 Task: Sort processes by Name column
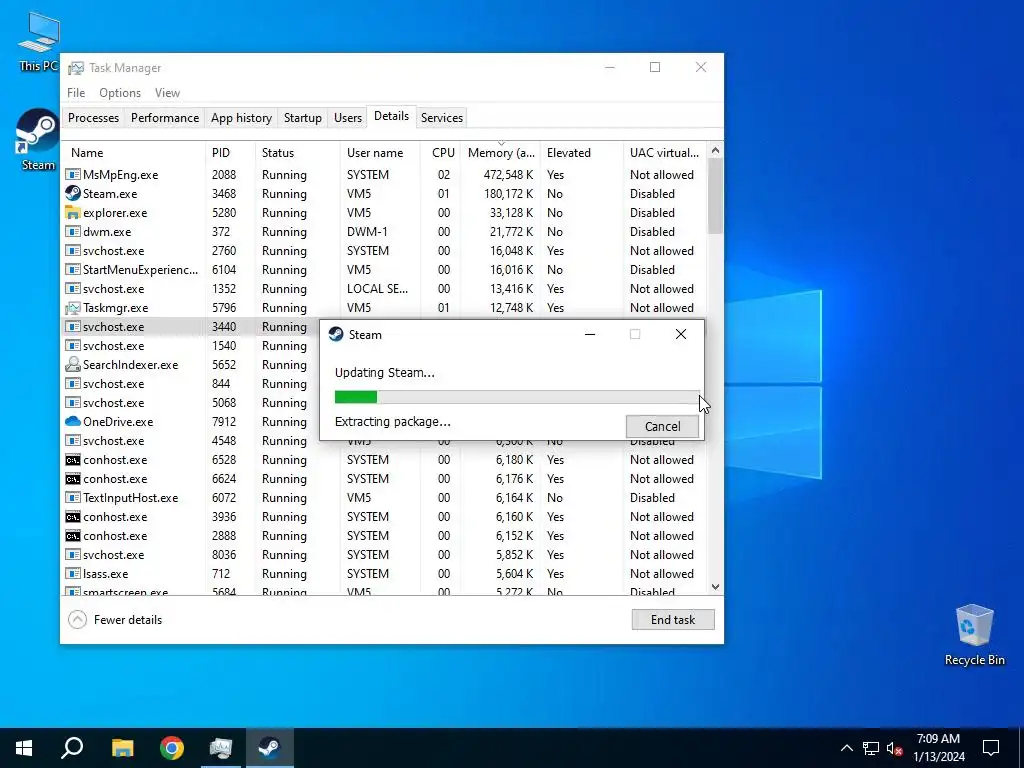[134, 152]
